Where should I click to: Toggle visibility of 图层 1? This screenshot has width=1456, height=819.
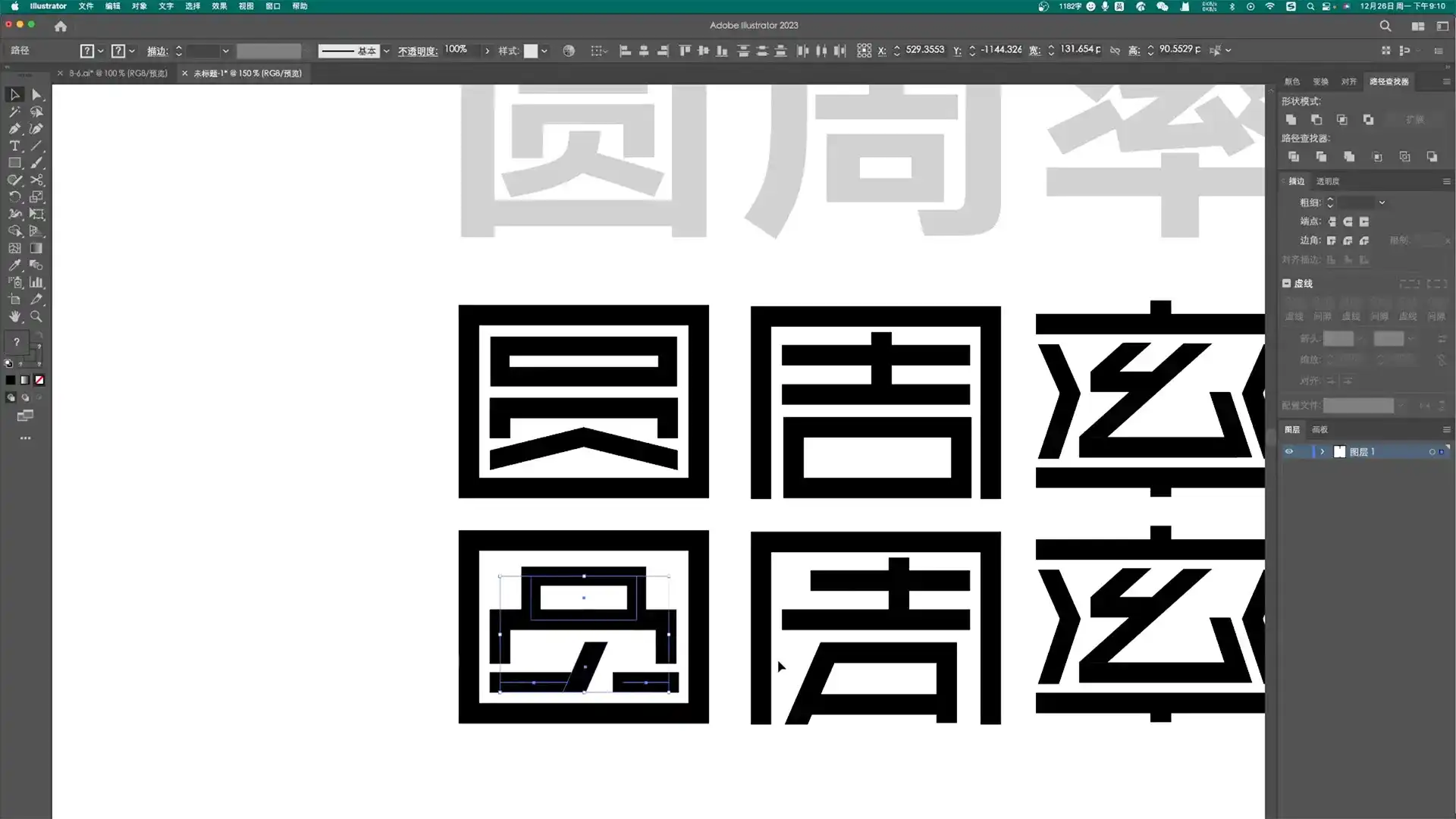pos(1288,451)
